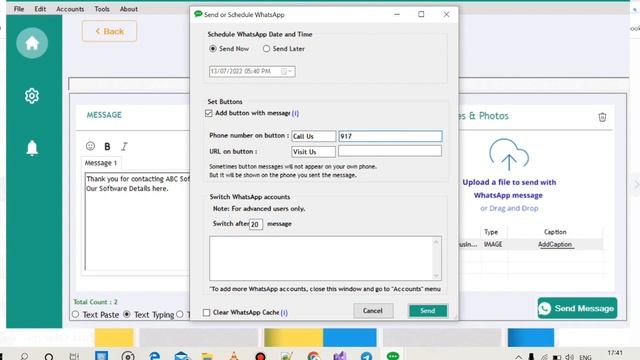Open Google Chrome from the taskbar

(x=313, y=356)
